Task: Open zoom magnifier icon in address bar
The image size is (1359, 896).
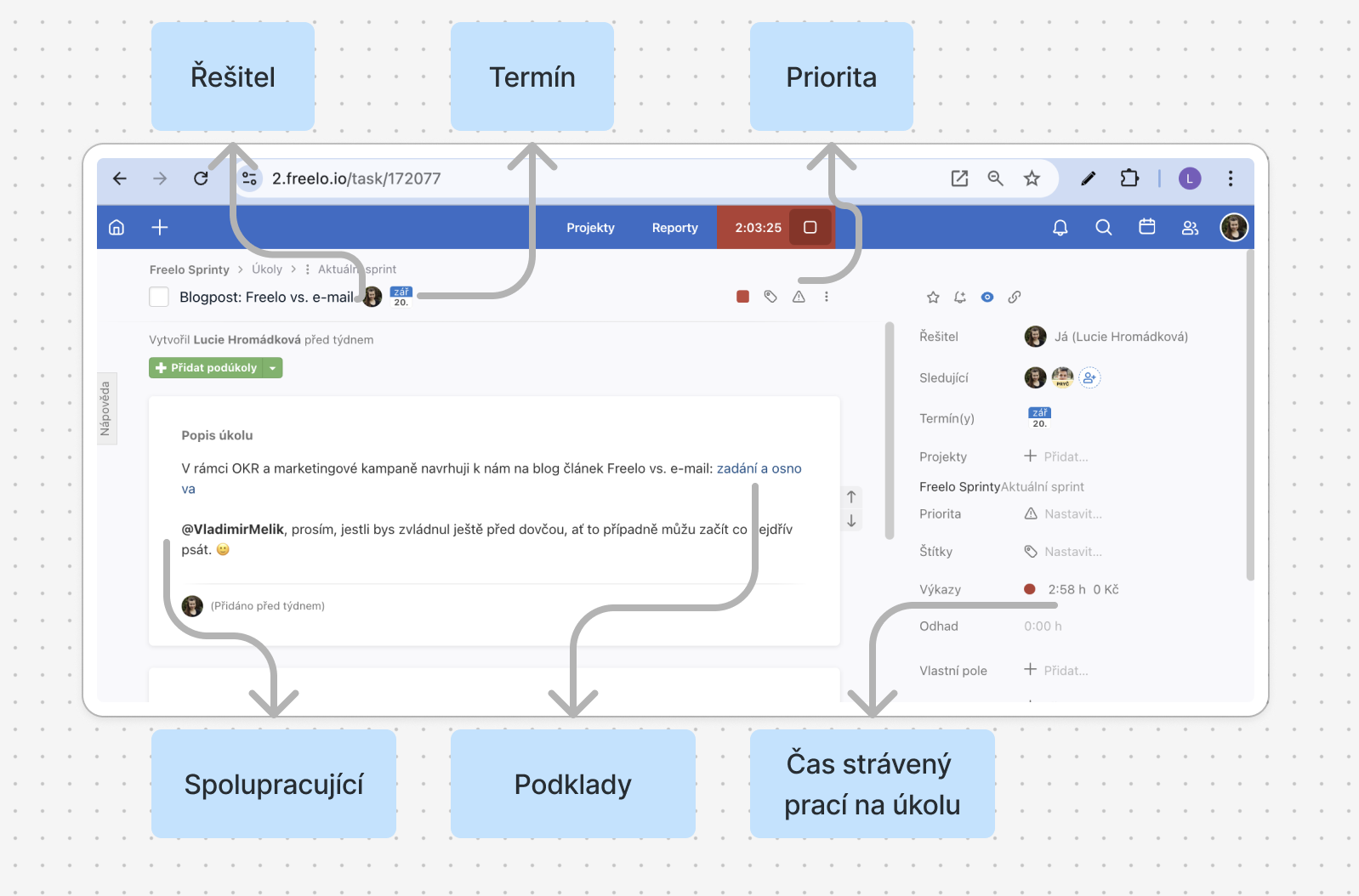Action: [x=996, y=179]
